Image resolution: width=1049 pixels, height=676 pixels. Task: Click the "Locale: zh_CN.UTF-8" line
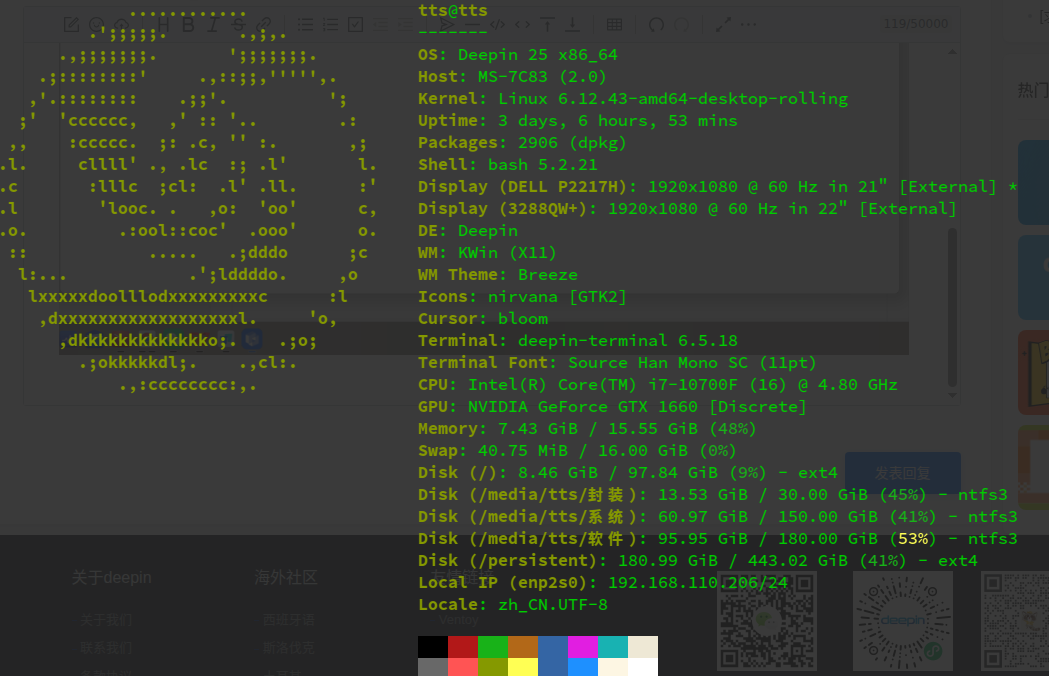[513, 605]
